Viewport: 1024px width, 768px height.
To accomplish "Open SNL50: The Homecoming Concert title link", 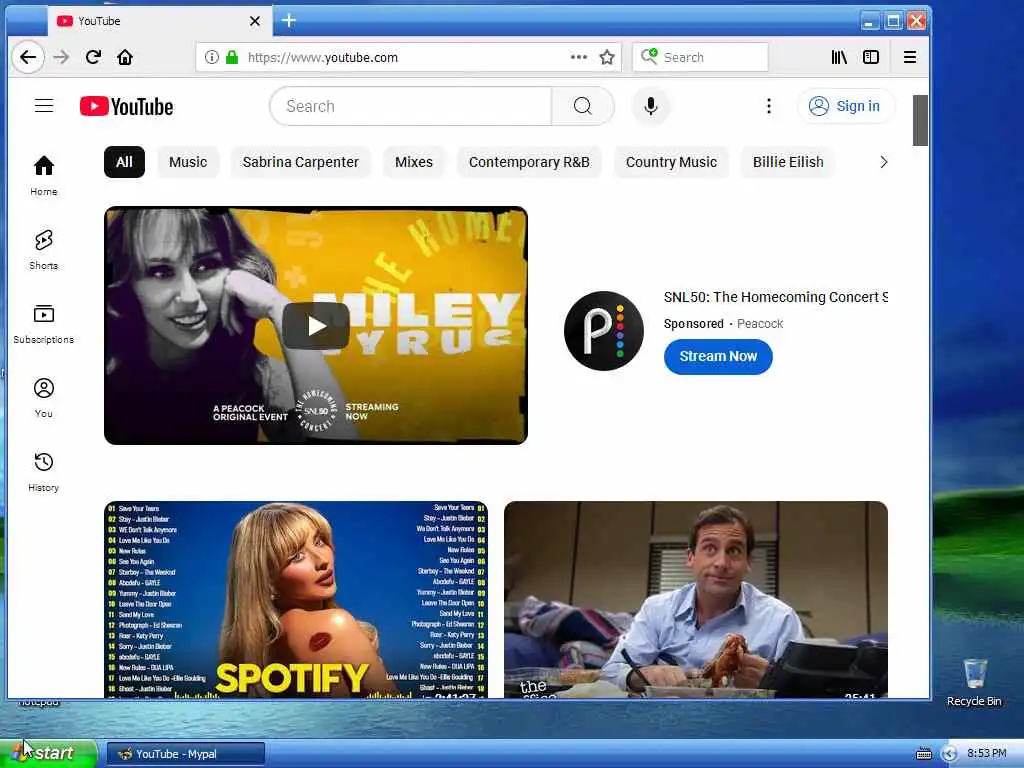I will (776, 297).
